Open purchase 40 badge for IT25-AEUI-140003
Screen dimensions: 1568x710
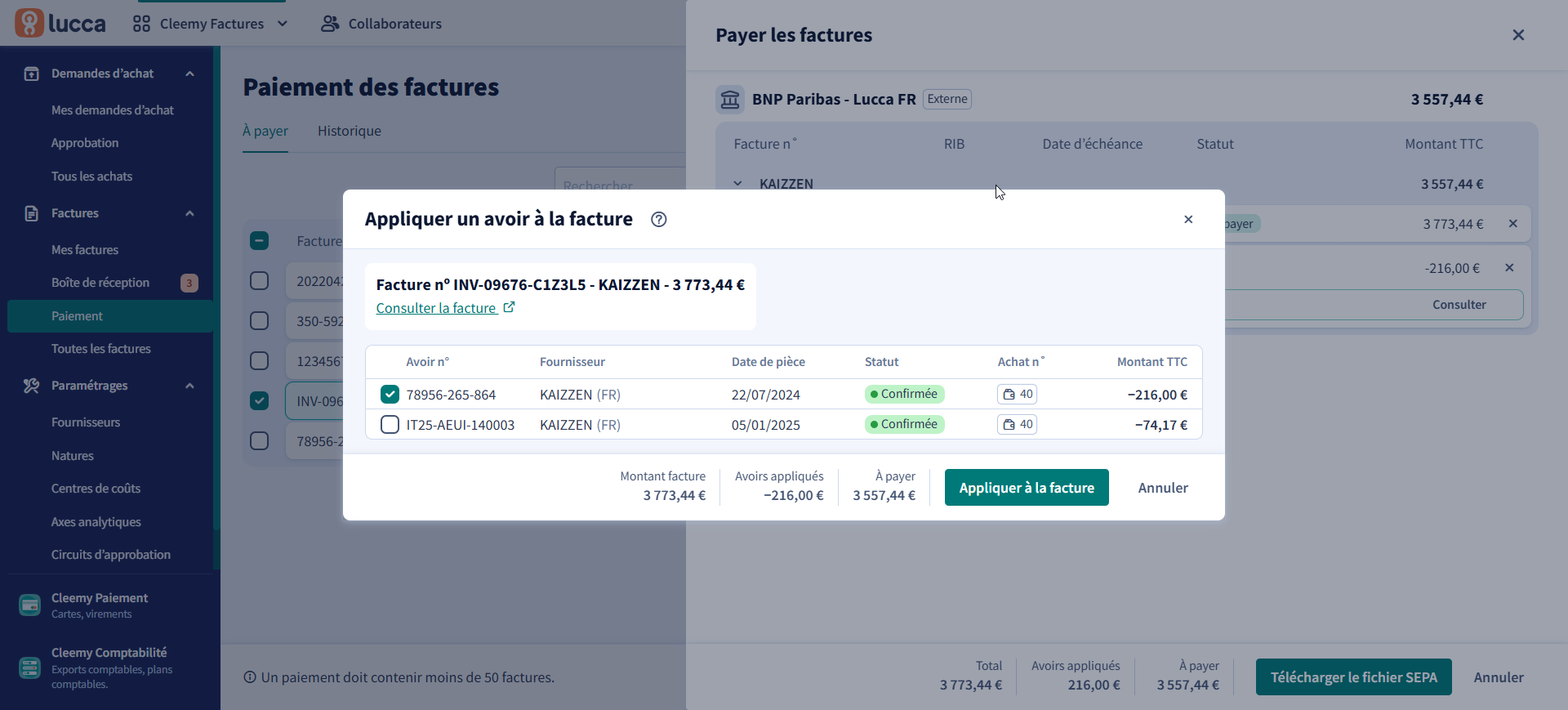point(1017,424)
